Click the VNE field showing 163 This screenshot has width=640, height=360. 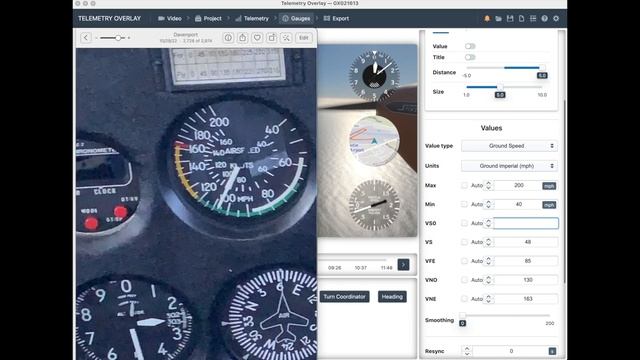526,299
